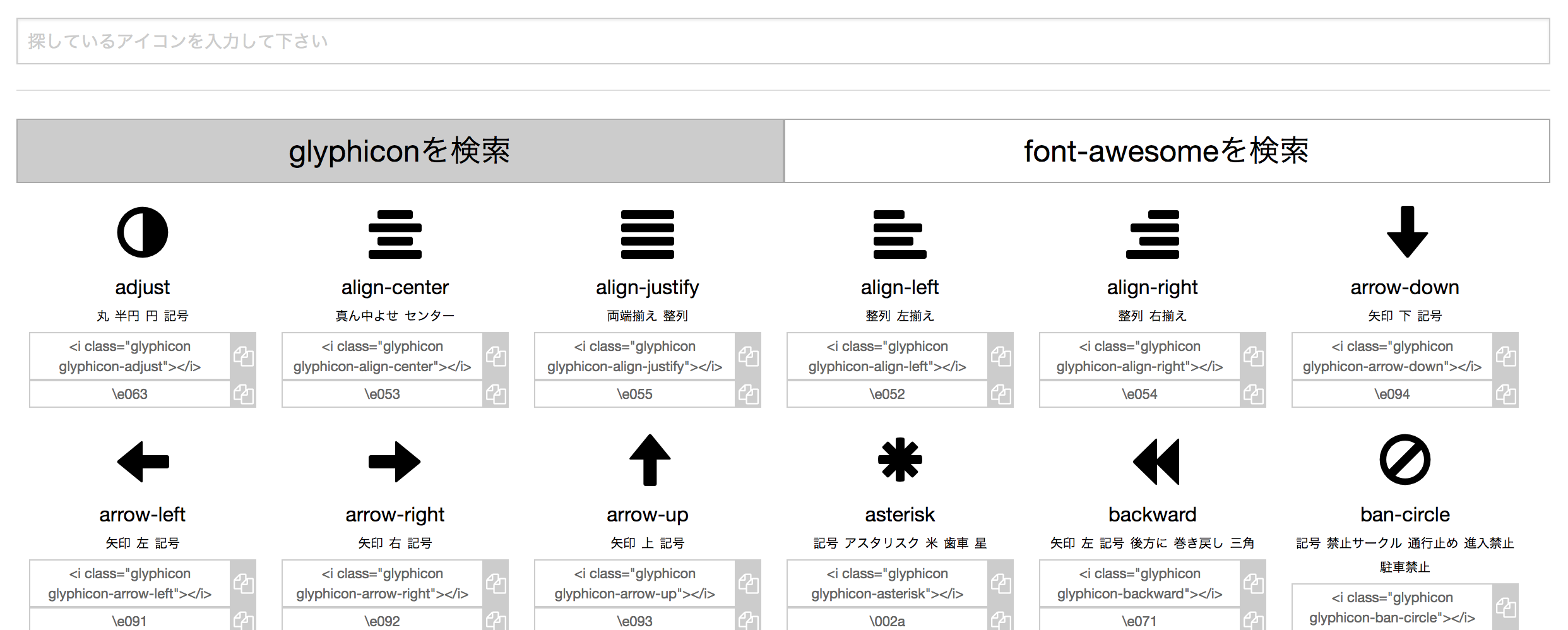Copy the \e052 align-left code
The image size is (1568, 630).
coord(1001,395)
